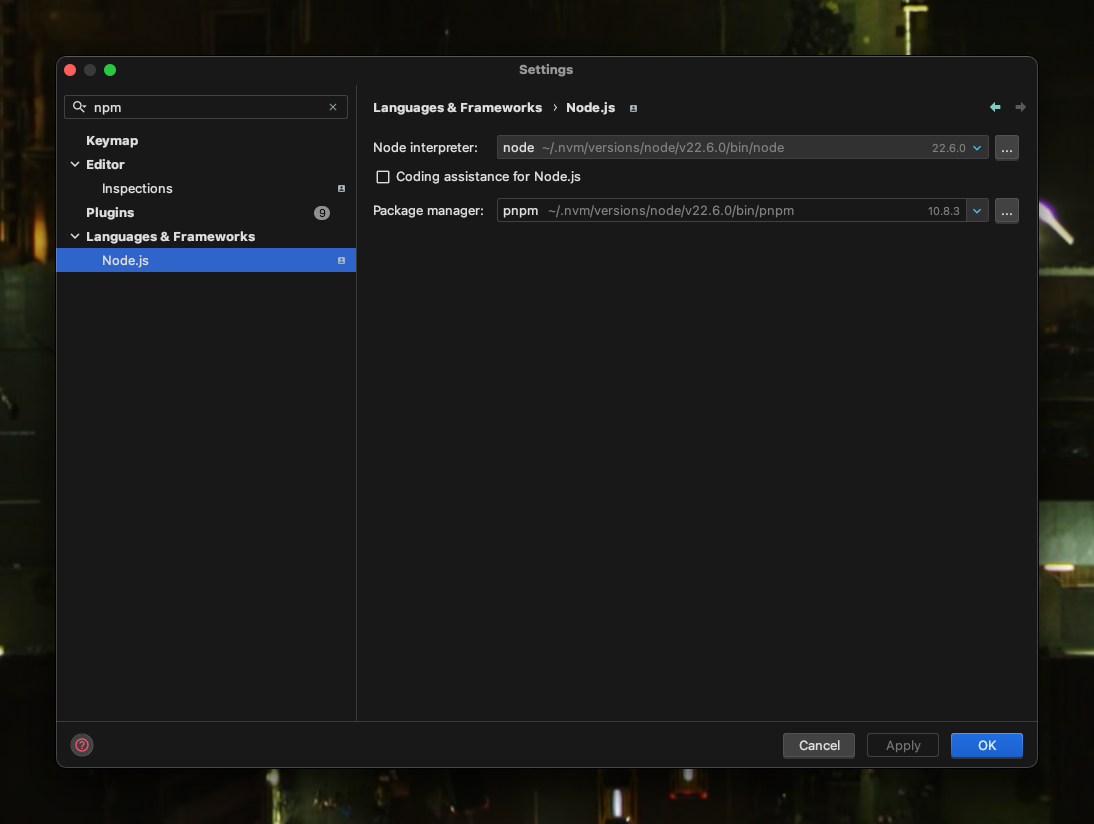Click Languages & Frameworks in the breadcrumb
The image size is (1094, 824).
[x=457, y=108]
